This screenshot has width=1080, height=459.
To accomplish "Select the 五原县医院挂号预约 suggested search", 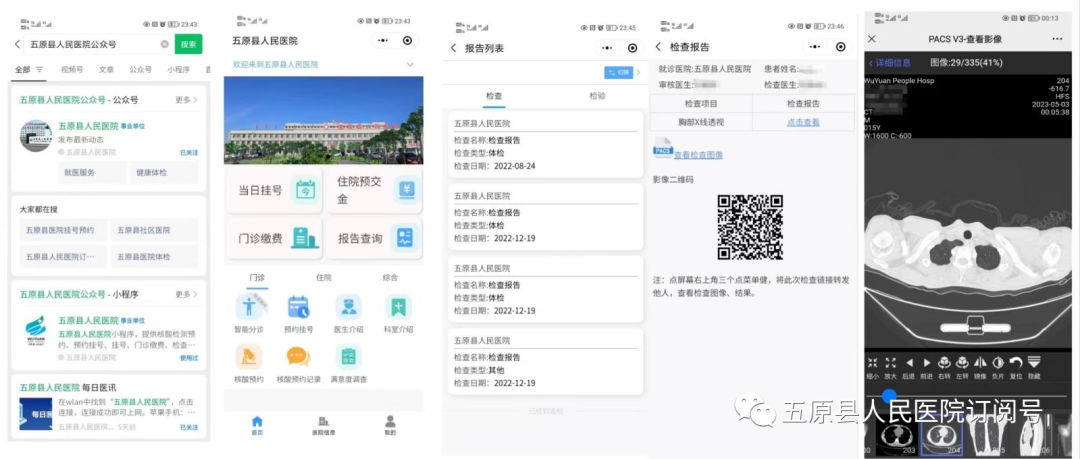I will tap(63, 230).
